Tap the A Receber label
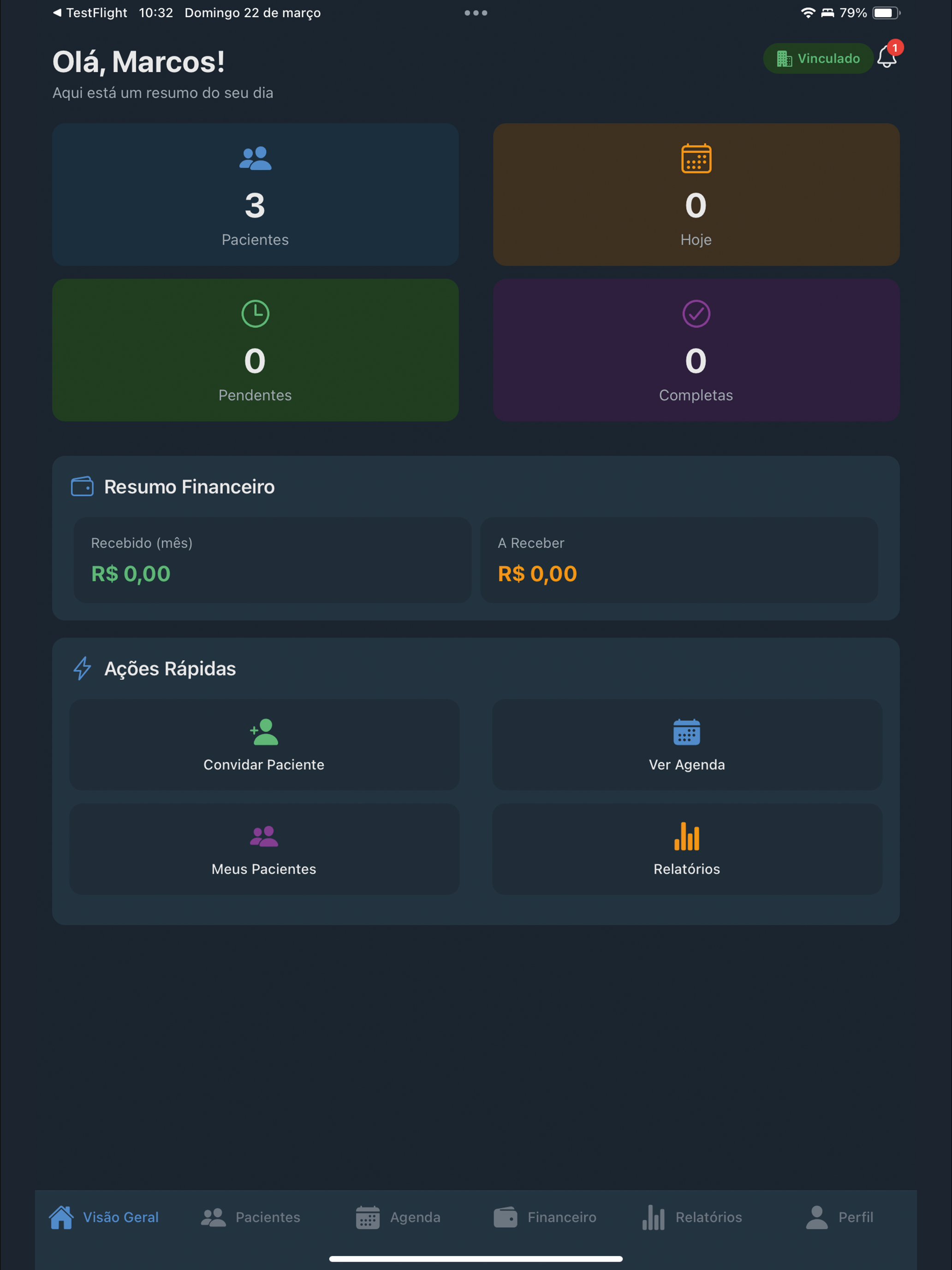The height and width of the screenshot is (1270, 952). pos(531,543)
